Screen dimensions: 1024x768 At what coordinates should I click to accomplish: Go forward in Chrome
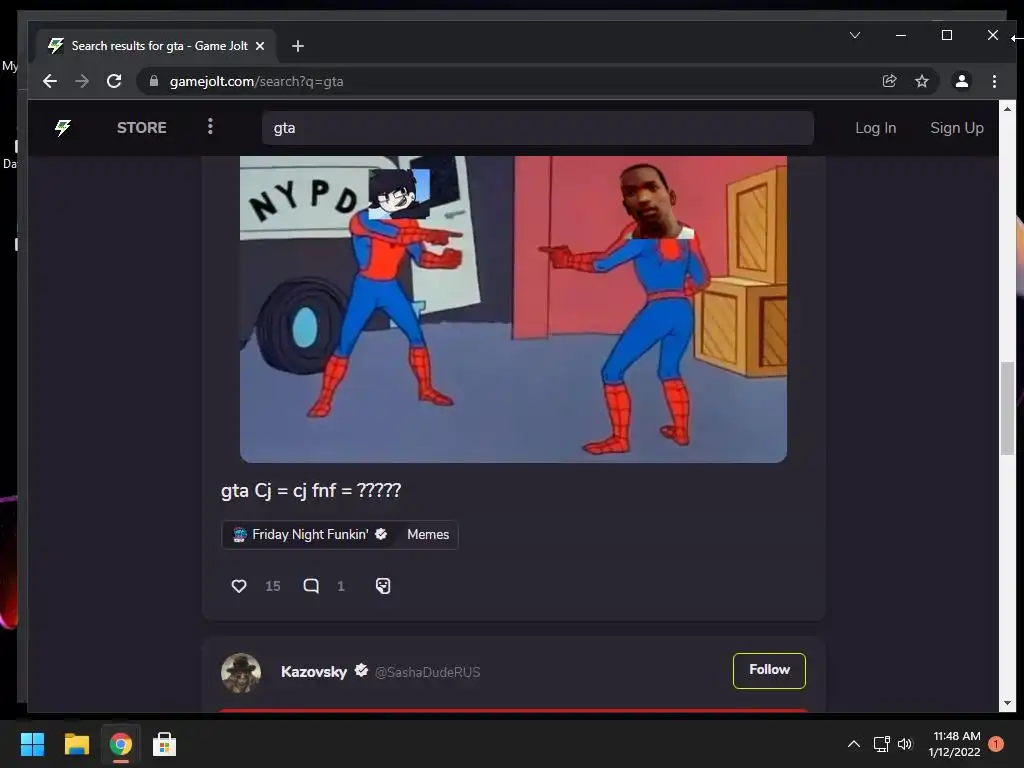point(82,81)
